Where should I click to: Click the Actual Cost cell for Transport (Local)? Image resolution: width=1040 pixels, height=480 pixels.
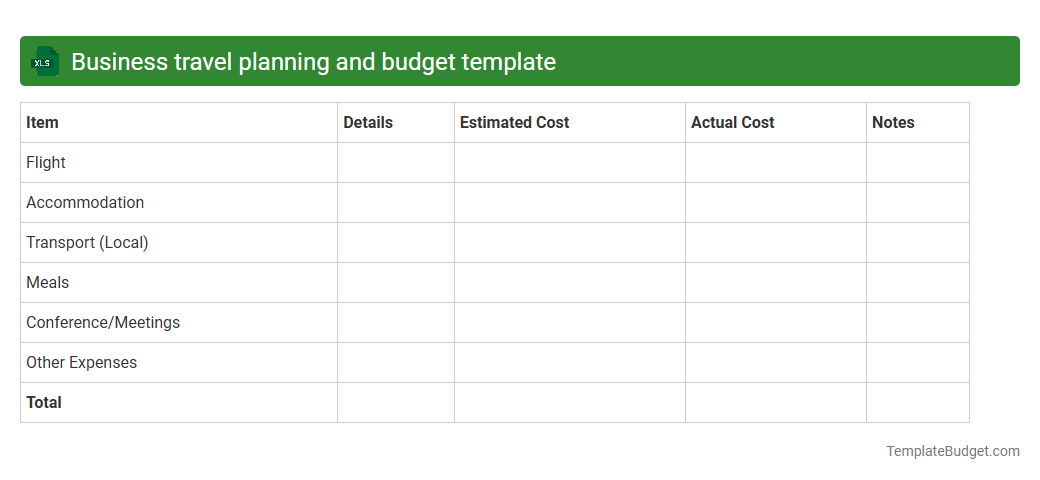point(776,243)
